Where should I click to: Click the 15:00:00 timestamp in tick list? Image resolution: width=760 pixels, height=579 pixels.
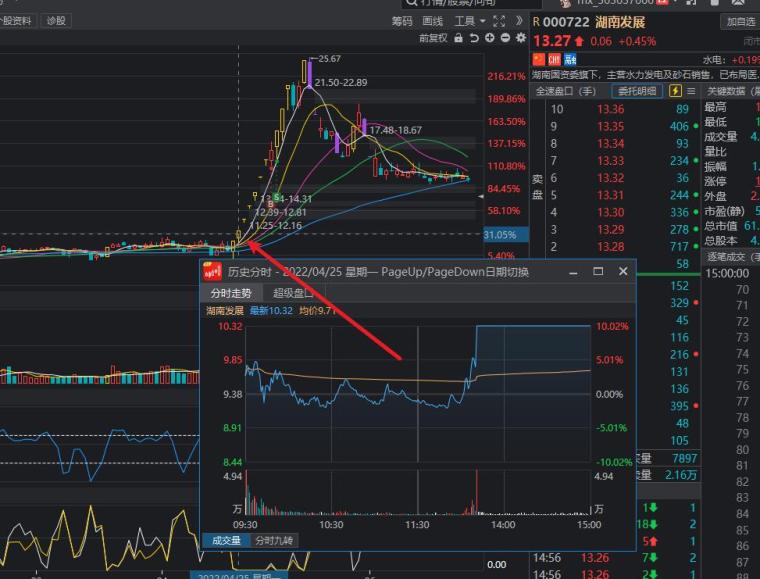727,273
